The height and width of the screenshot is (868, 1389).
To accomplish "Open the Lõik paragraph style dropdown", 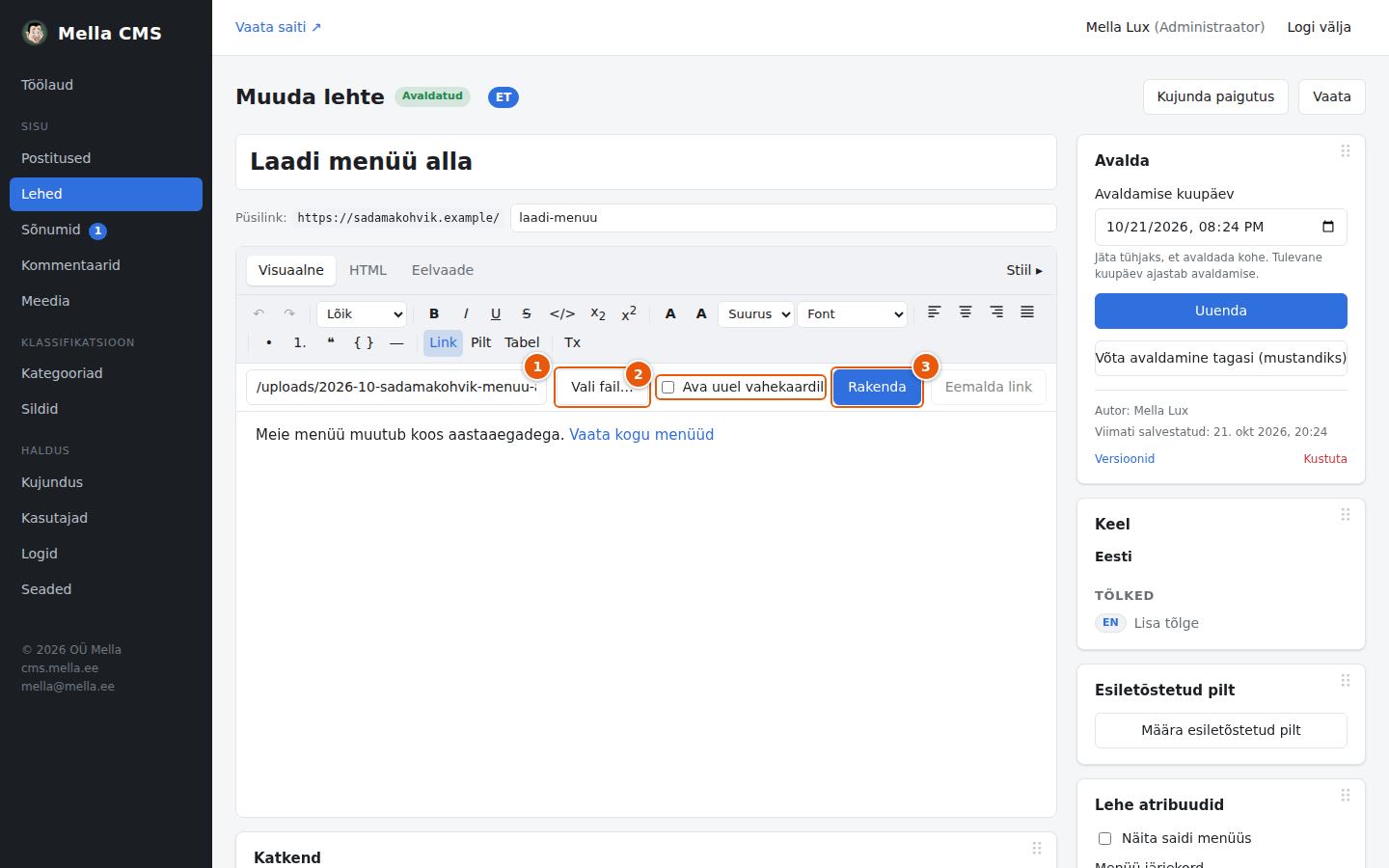I will [362, 314].
